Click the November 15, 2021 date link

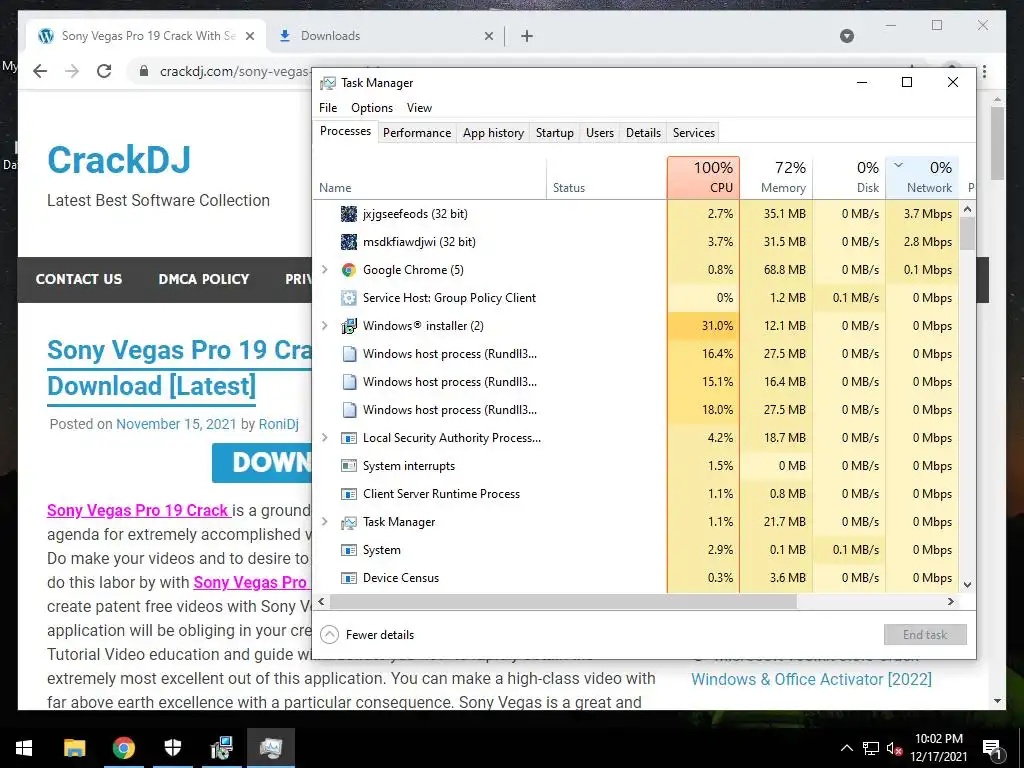point(176,424)
